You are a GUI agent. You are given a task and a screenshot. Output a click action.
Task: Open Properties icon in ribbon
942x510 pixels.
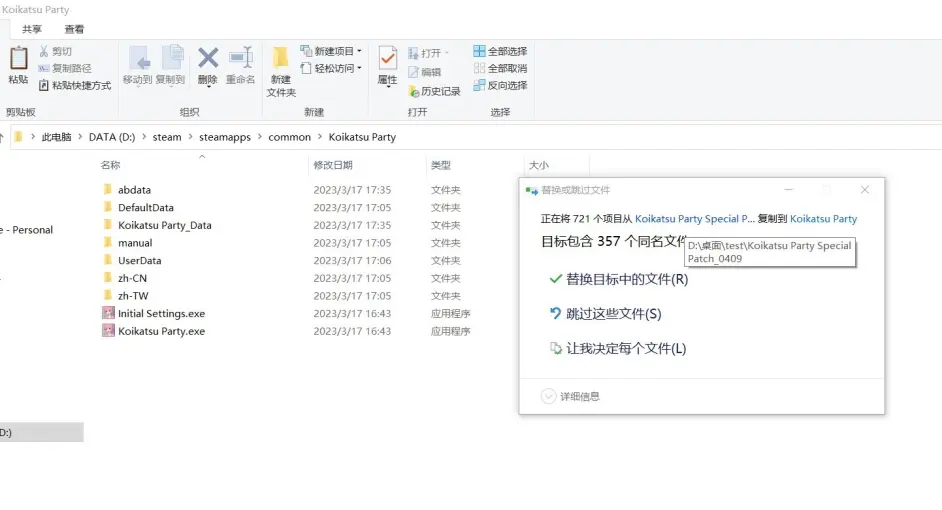(x=387, y=65)
